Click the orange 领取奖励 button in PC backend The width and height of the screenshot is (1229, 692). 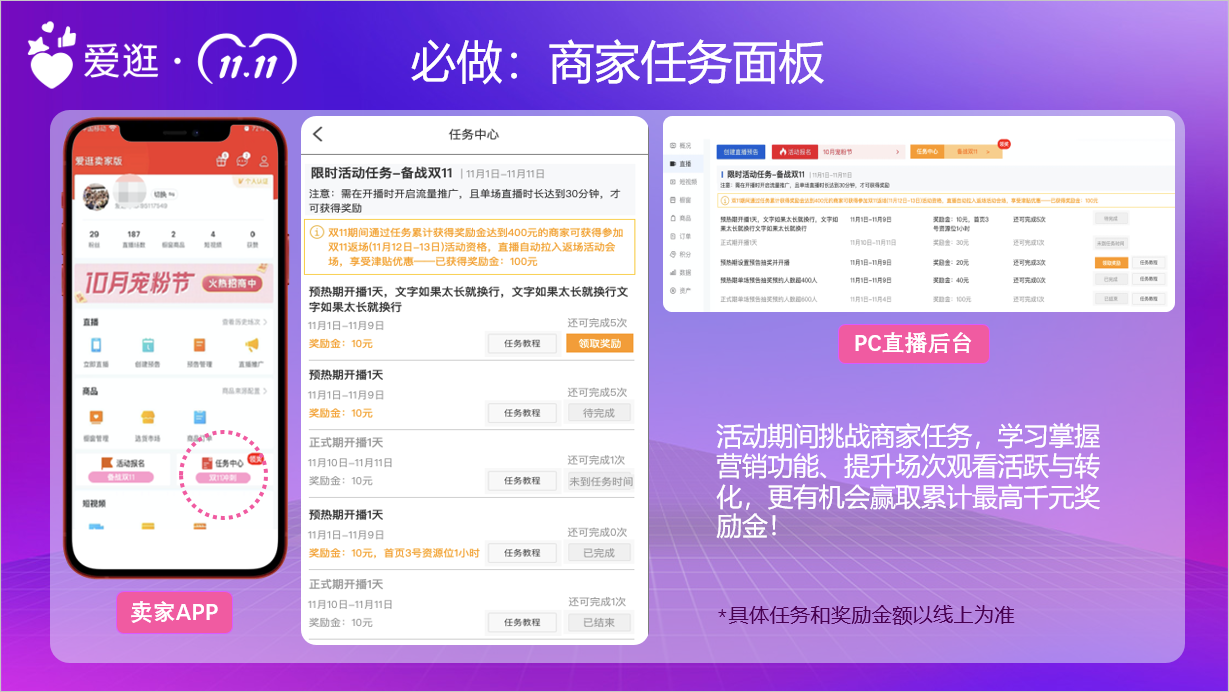pyautogui.click(x=1111, y=262)
